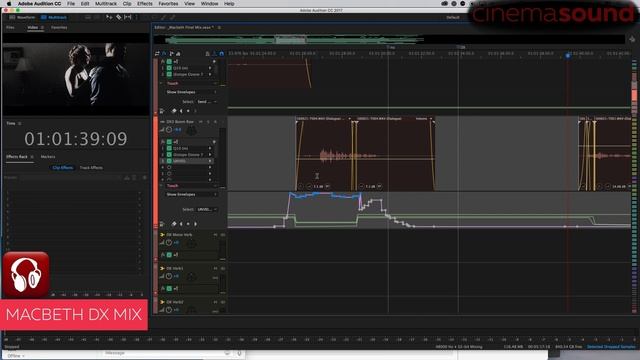Viewport: 640px width, 360px height.
Task: Open empty effect slot 4 arrow on DX3
Action: tap(210, 167)
